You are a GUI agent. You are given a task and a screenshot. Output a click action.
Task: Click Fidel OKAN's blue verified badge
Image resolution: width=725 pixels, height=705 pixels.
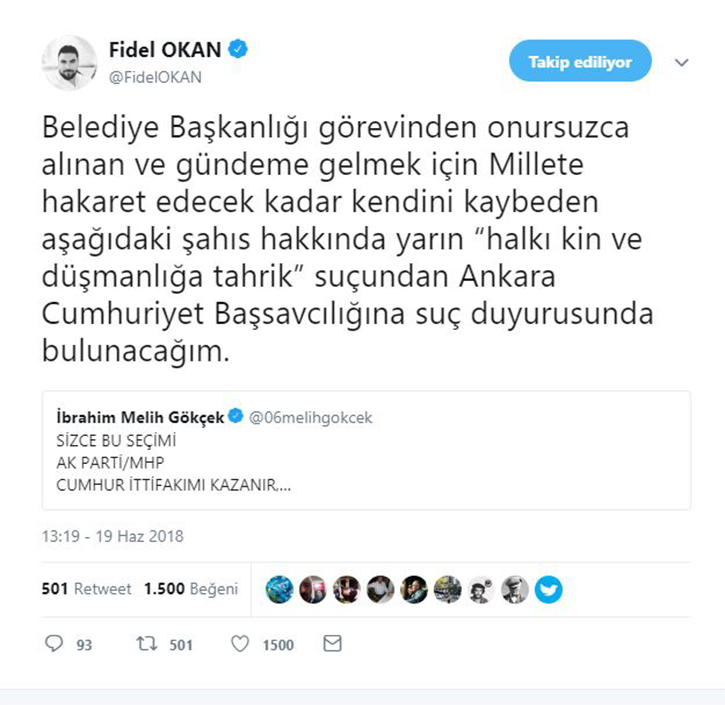coord(238,49)
